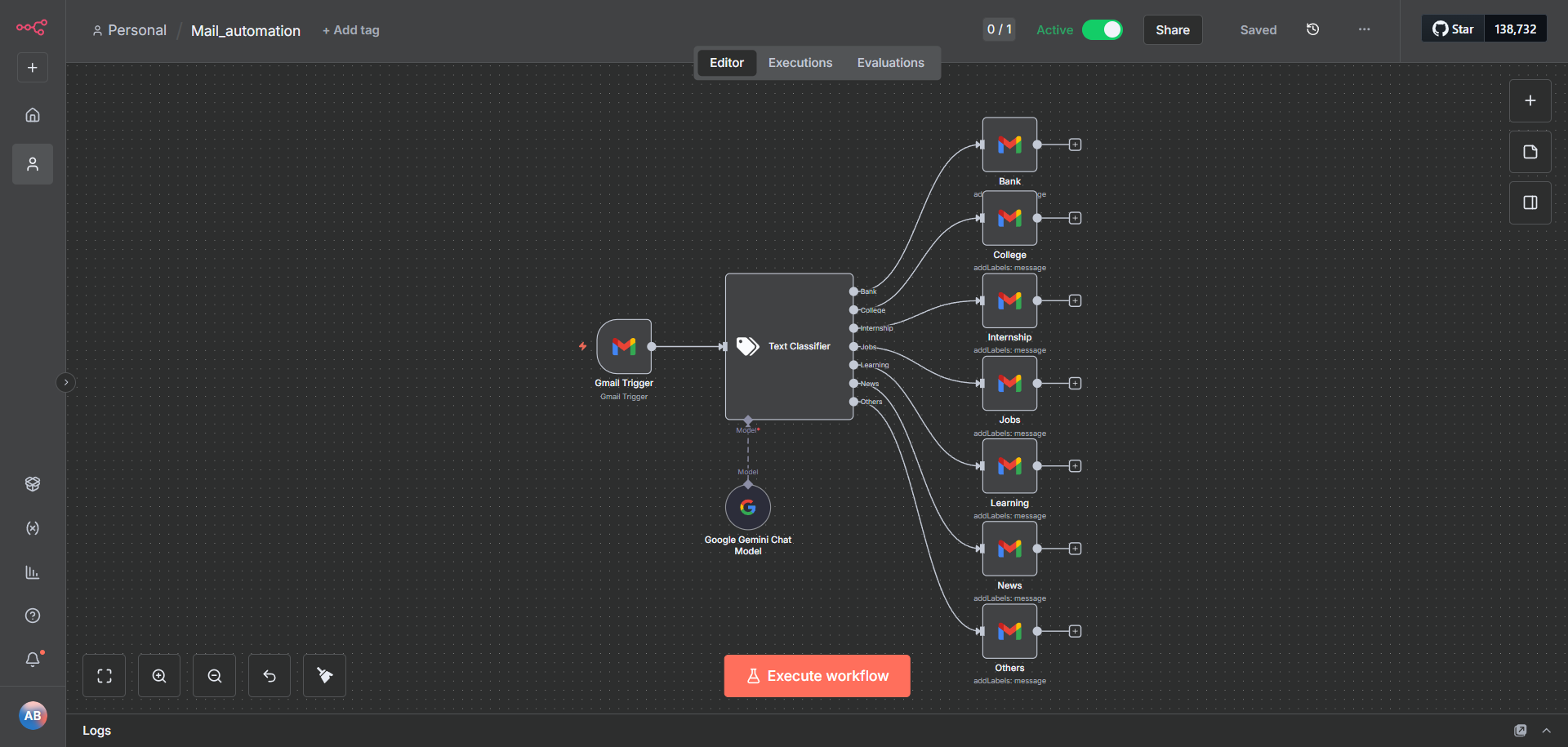This screenshot has height=747, width=1568.
Task: Zoom in on the canvas
Action: tap(159, 676)
